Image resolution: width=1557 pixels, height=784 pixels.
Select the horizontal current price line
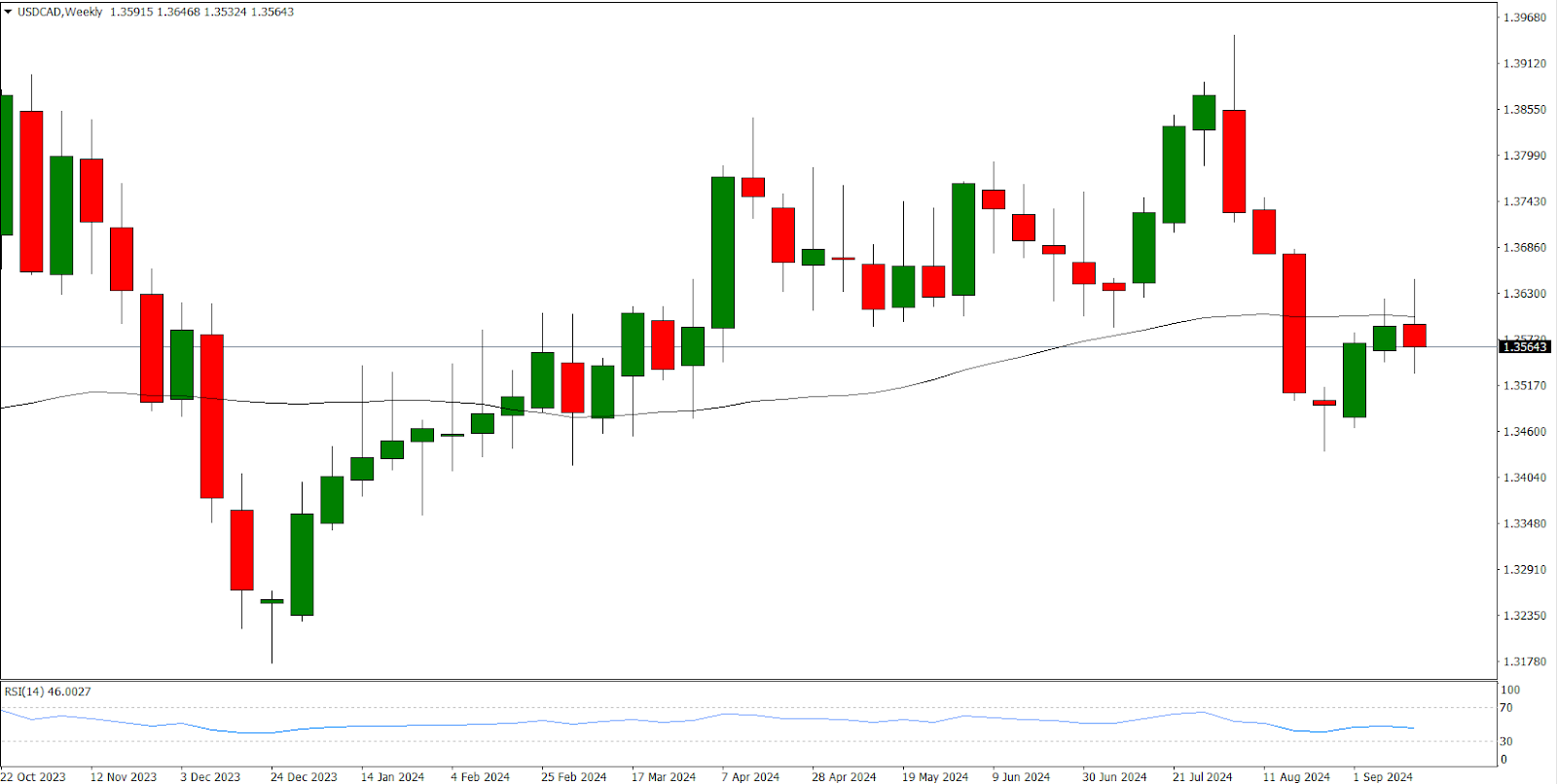pos(973,346)
